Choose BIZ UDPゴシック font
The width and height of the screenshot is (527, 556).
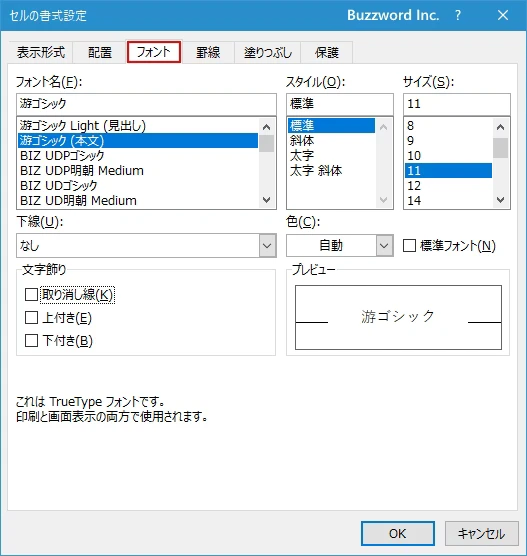[138, 155]
